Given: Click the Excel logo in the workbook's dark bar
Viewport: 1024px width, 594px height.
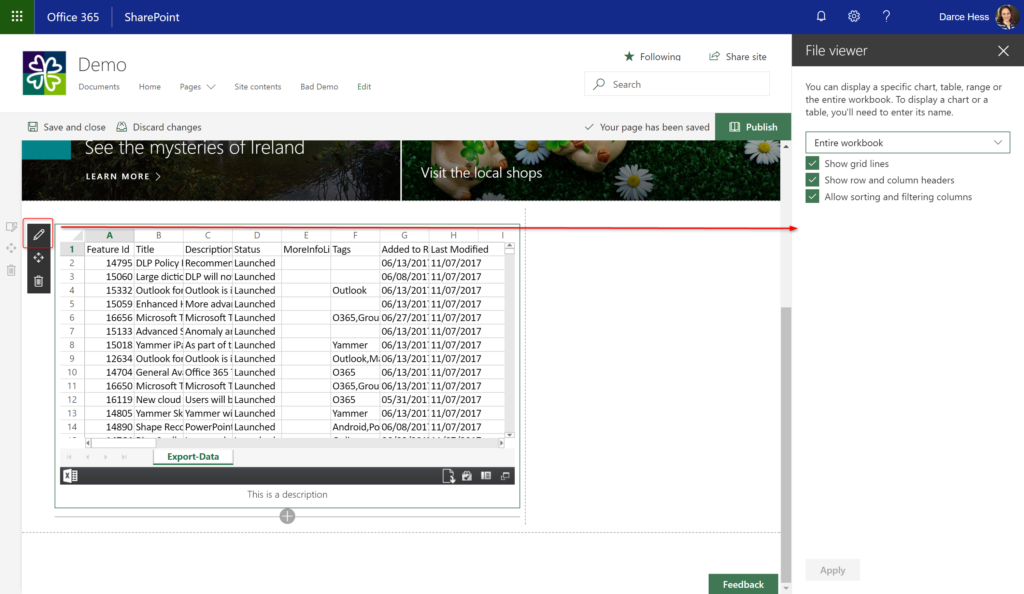Looking at the screenshot, I should (70, 476).
